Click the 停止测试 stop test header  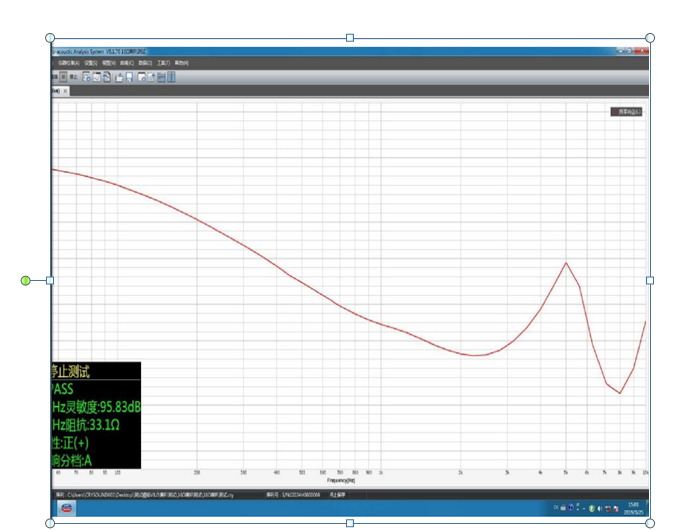click(x=70, y=371)
